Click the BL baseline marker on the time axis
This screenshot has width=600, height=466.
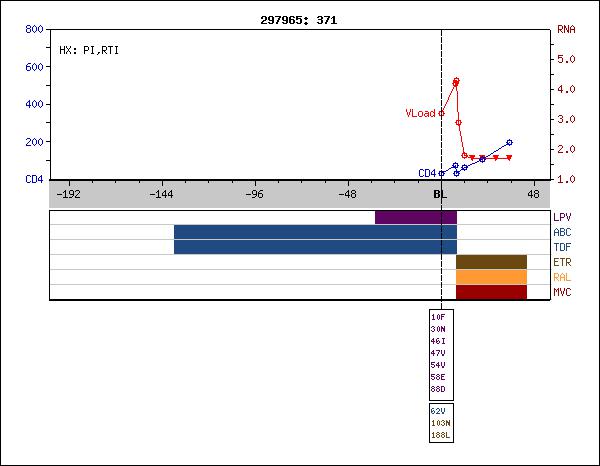tap(440, 195)
